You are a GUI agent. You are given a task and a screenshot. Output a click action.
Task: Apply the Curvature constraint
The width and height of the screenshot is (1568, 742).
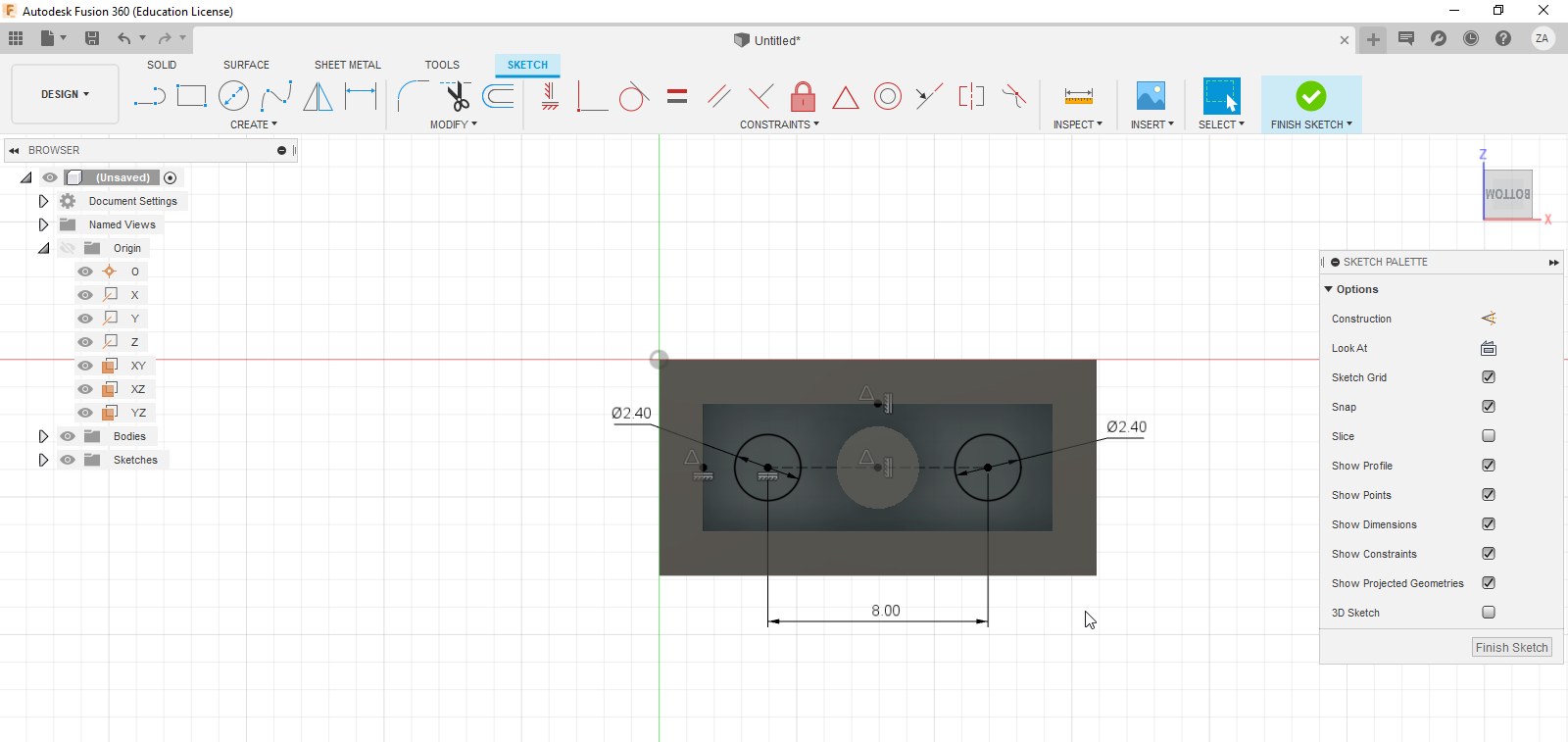pos(1014,96)
